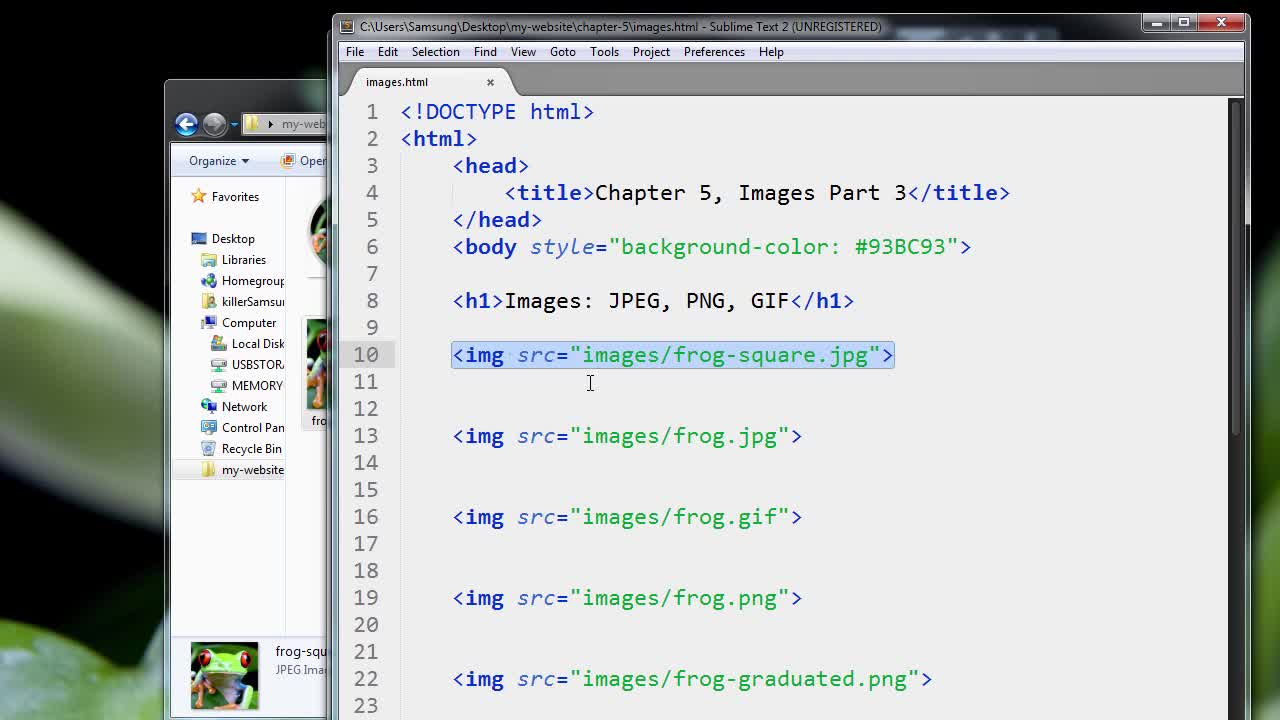Click the Network icon in navigation pane
Viewport: 1280px width, 720px height.
(208, 406)
